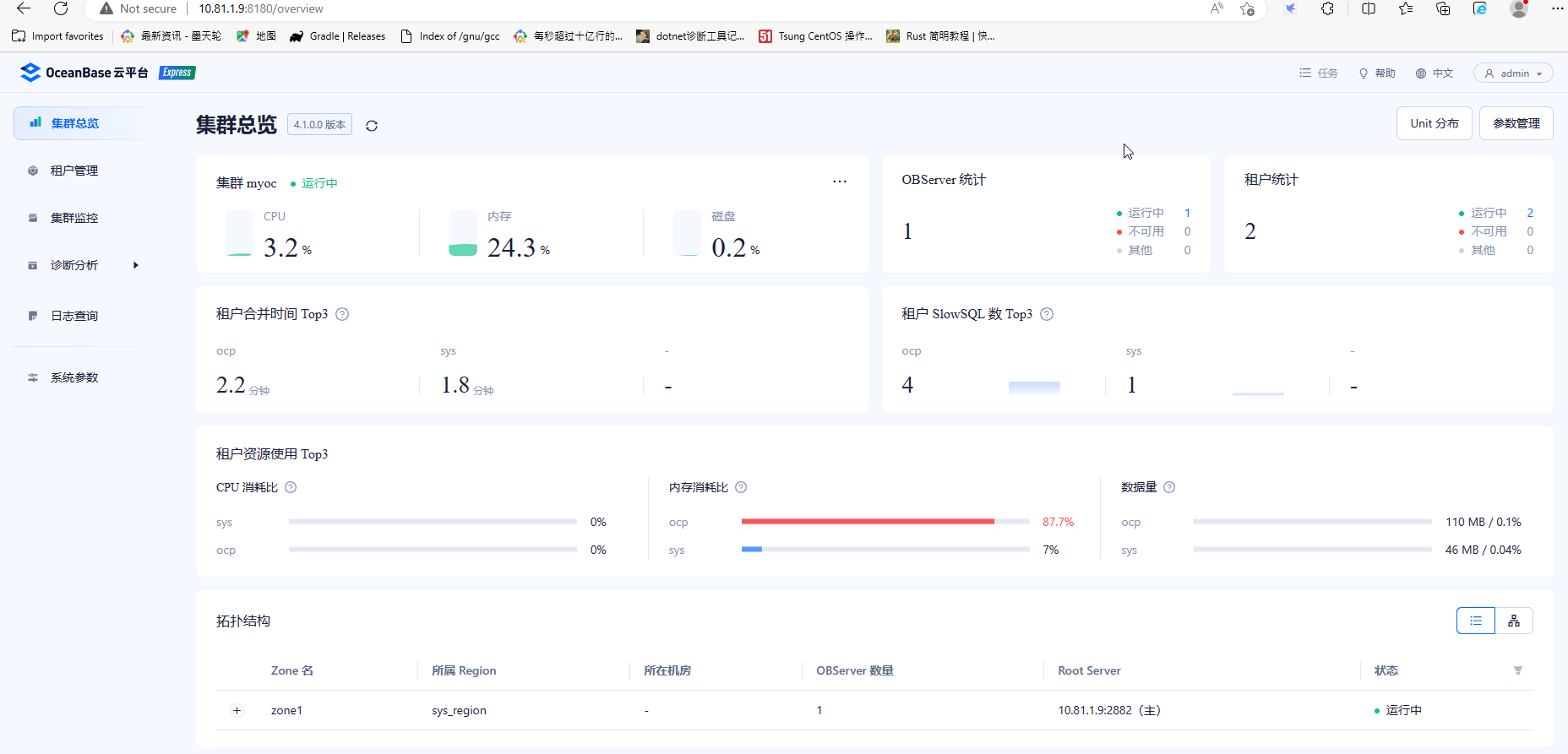Click the sys CPU usage bar
The width and height of the screenshot is (1568, 754).
433,522
